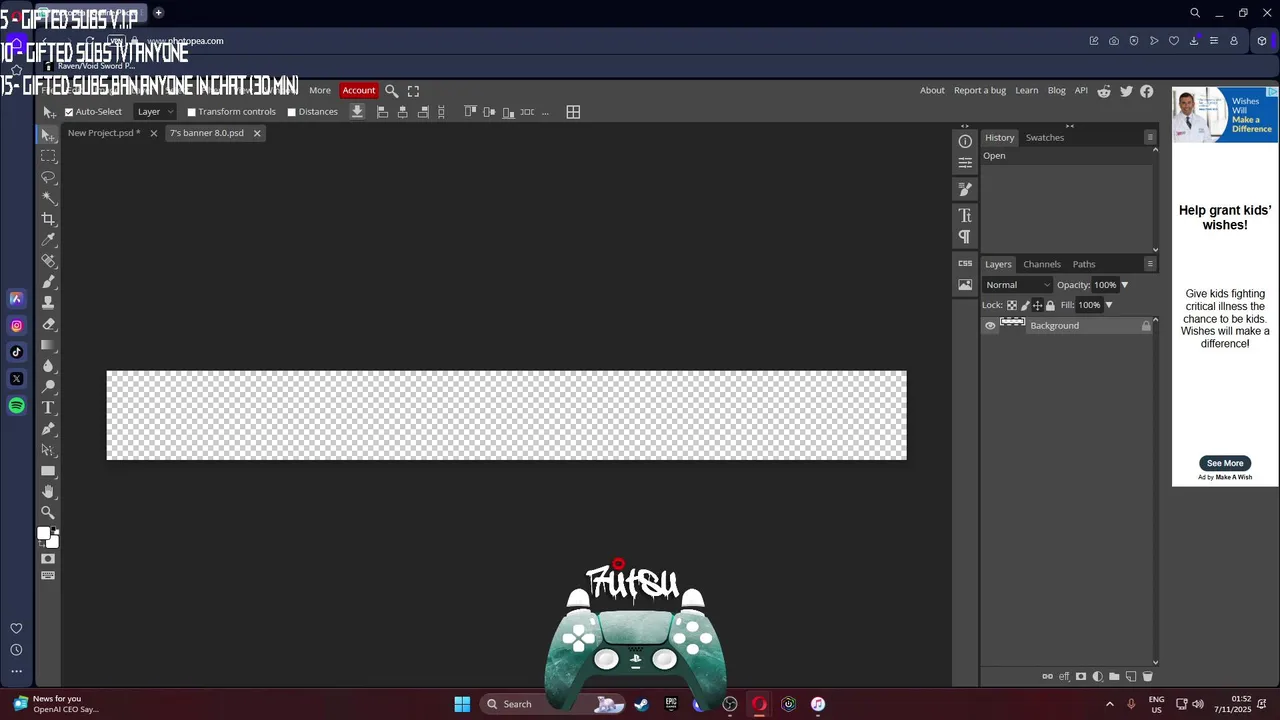Switch to the Channels tab
Image resolution: width=1280 pixels, height=720 pixels.
pos(1042,264)
